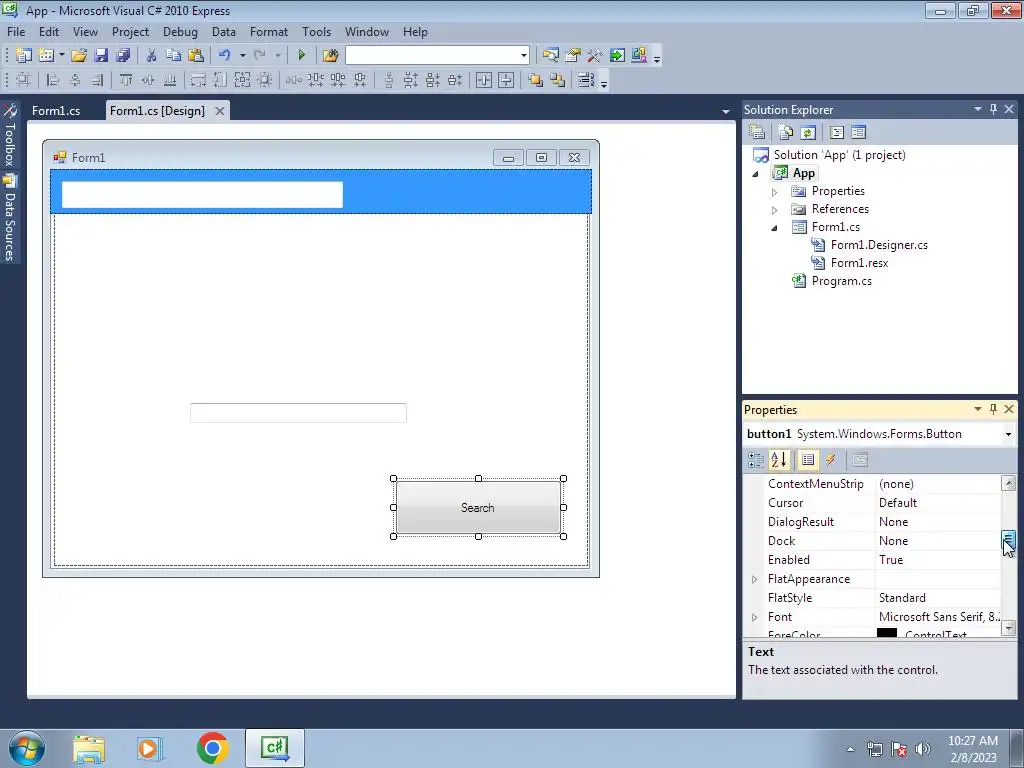The height and width of the screenshot is (768, 1024).
Task: Click the Cut scissors icon
Action: click(152, 56)
